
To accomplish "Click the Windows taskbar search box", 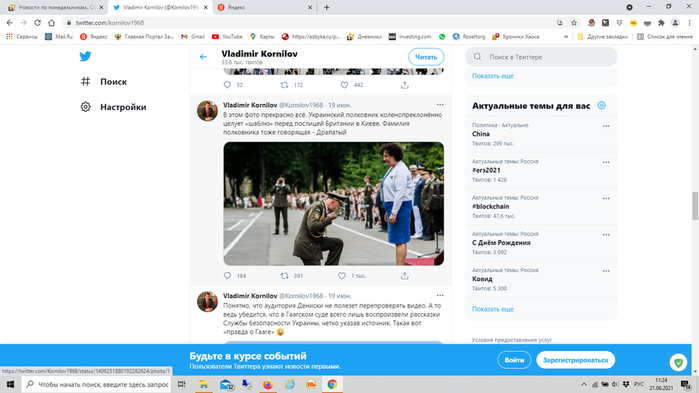I will [96, 384].
